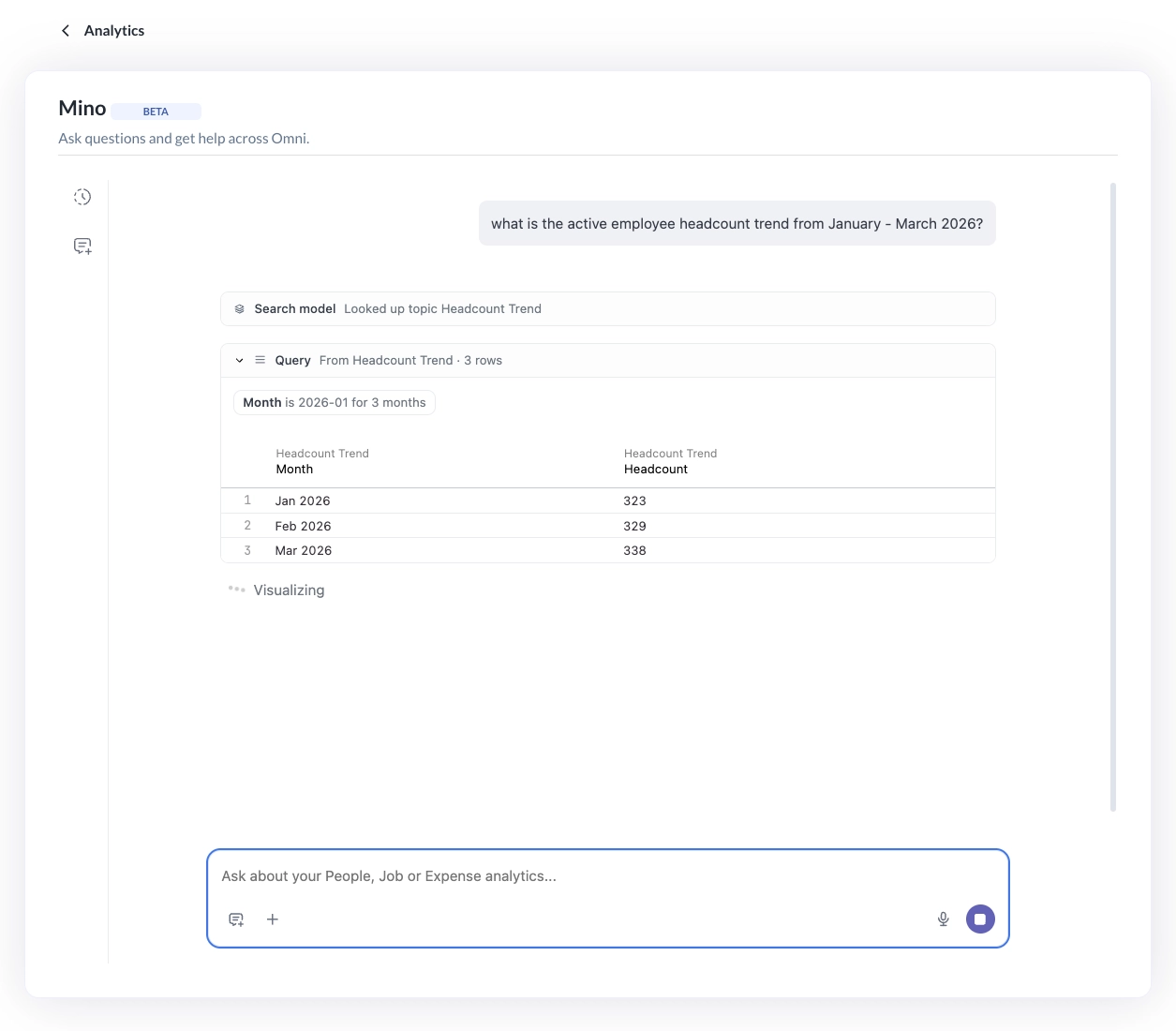Click the Month filter chip
The image size is (1176, 1031).
(335, 403)
